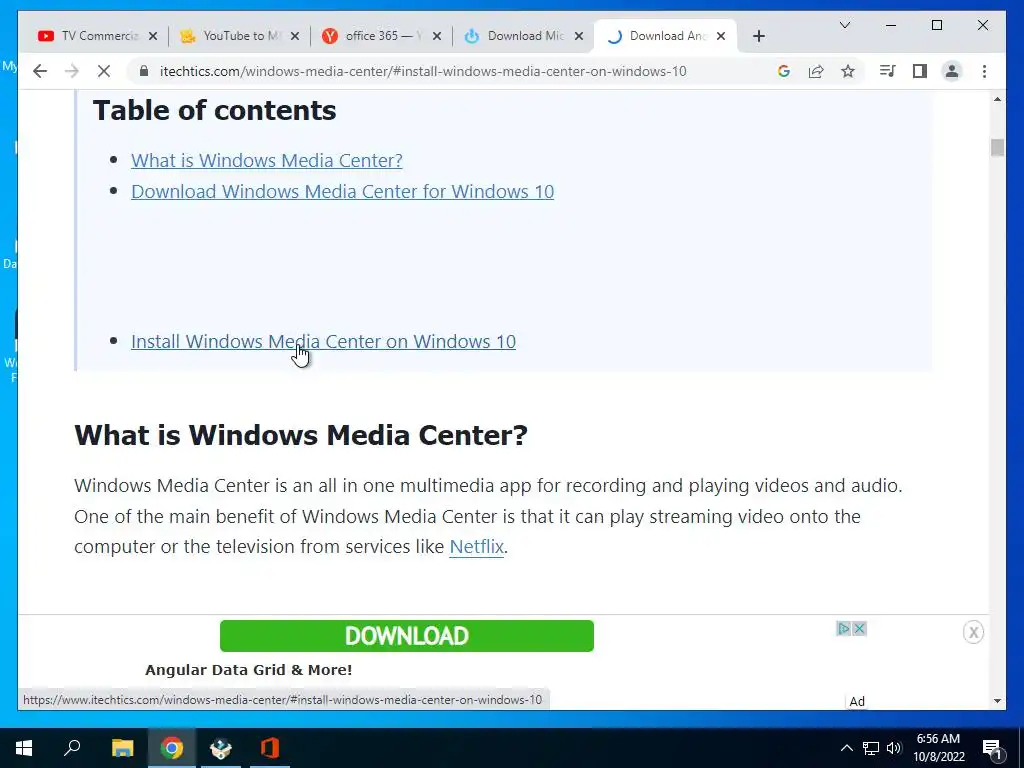Follow the Netflix link
1024x768 pixels.
pyautogui.click(x=477, y=546)
